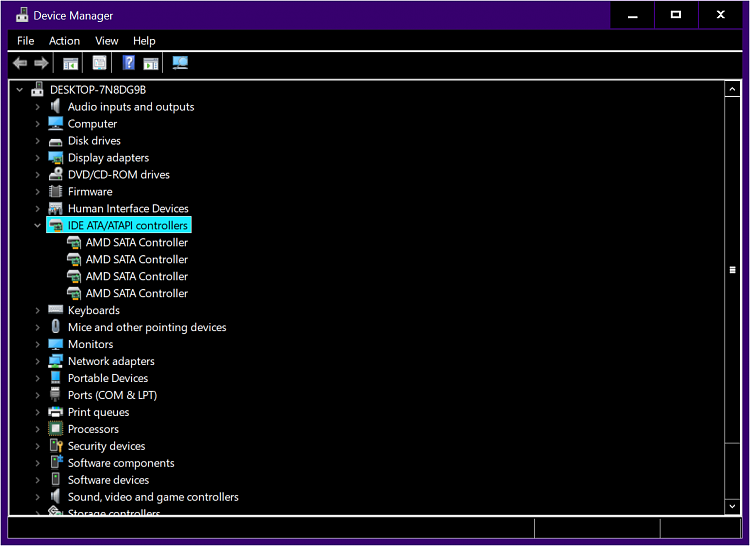Screen dimensions: 750x546
Task: Expand the Portable Devices node
Action: tap(37, 378)
